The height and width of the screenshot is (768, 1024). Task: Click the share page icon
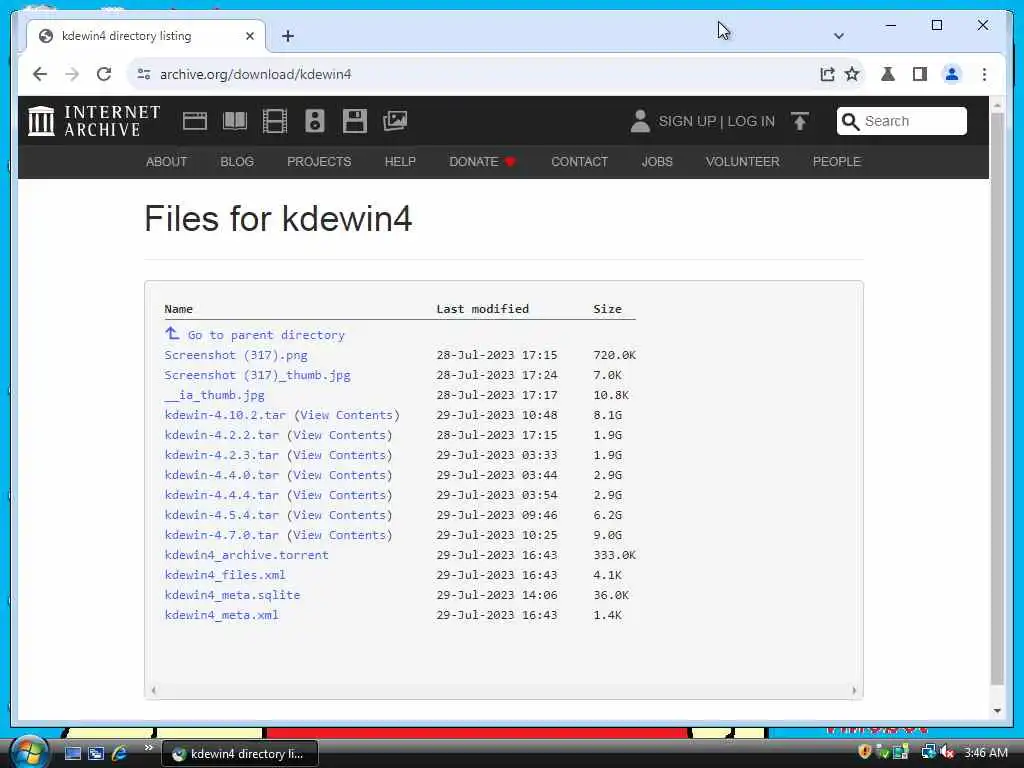tap(827, 74)
